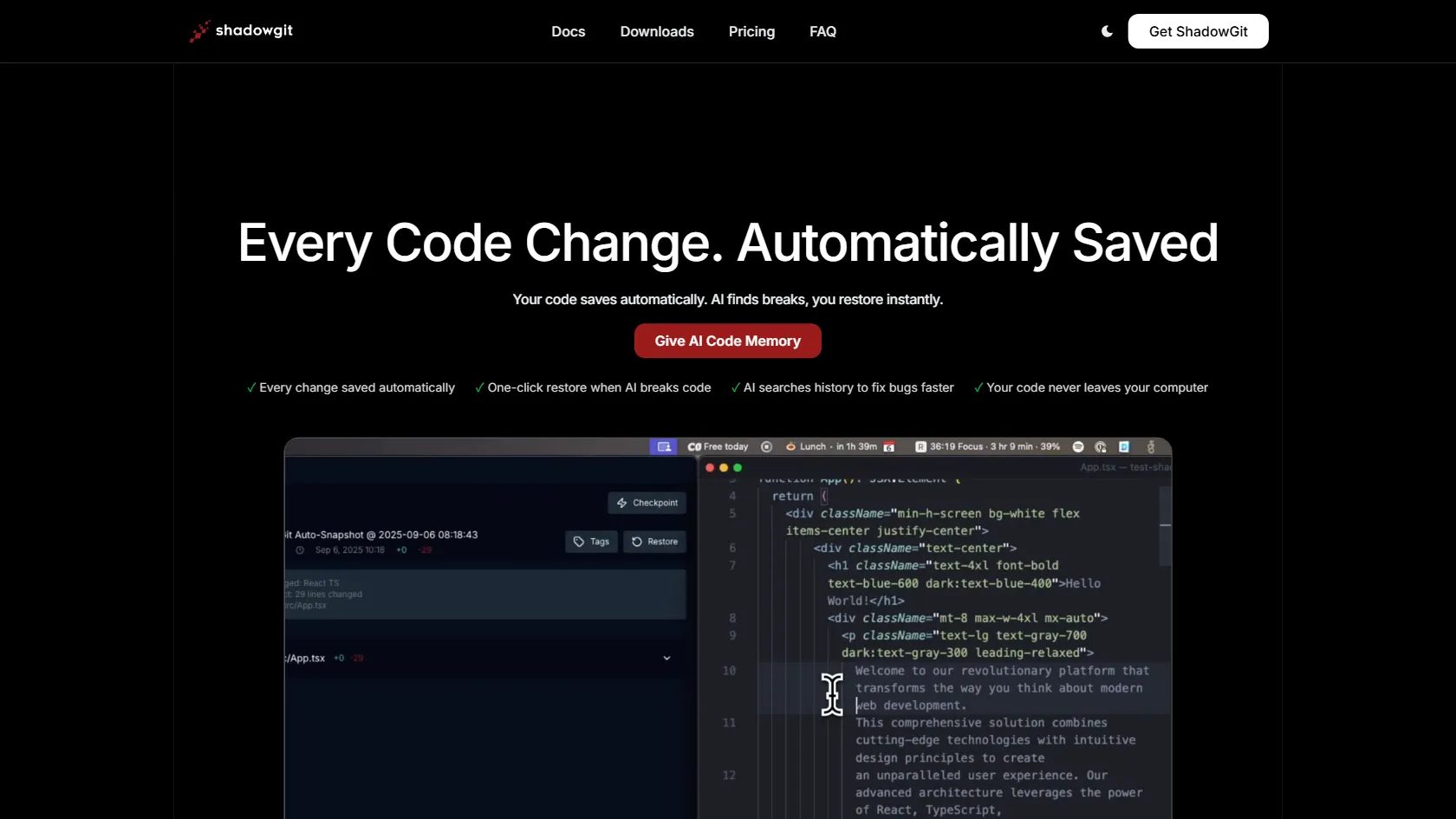
Task: Open the Pricing page
Action: pos(751,31)
